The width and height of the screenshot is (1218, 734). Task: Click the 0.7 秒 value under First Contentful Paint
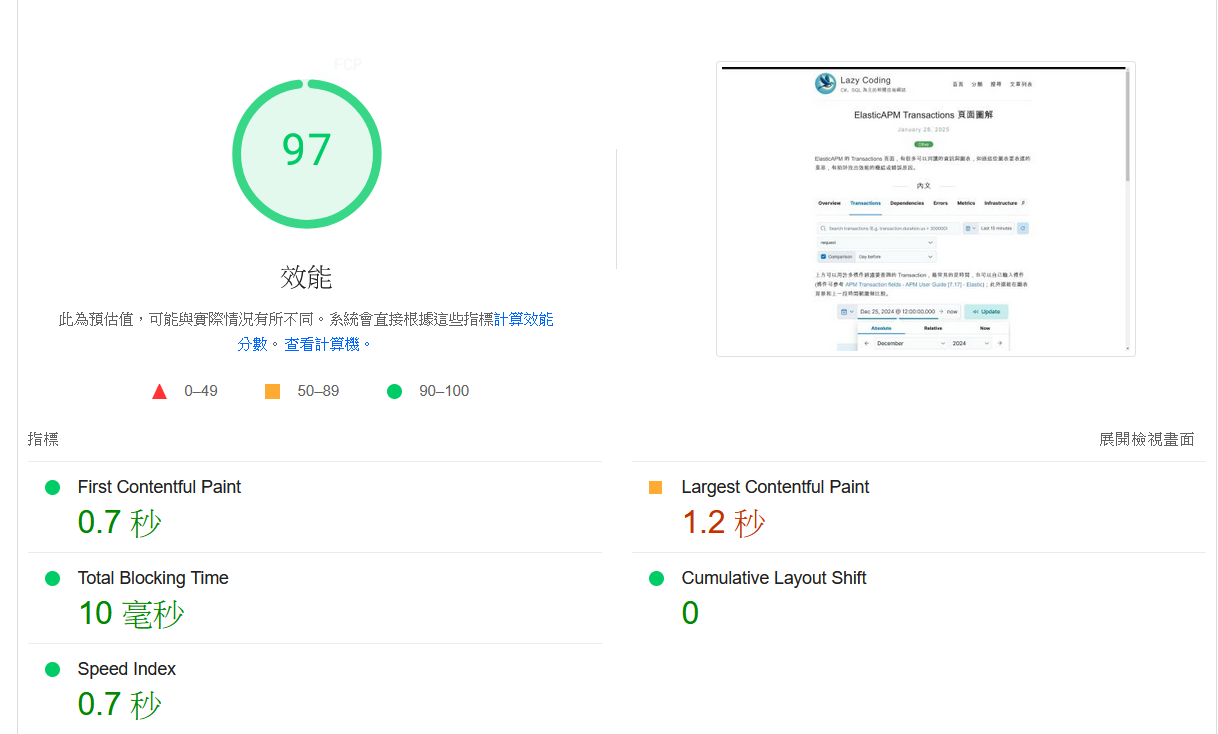[119, 522]
